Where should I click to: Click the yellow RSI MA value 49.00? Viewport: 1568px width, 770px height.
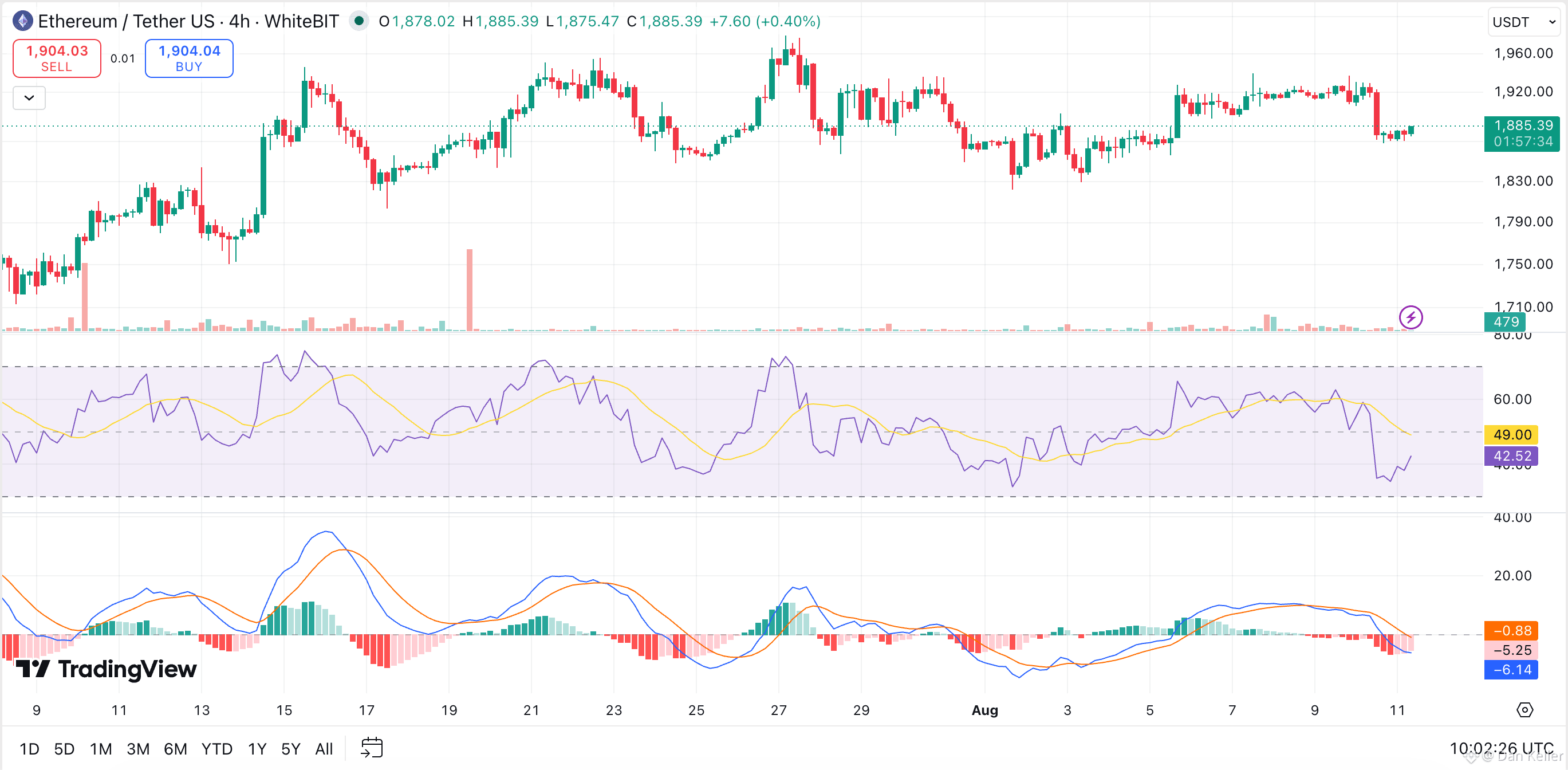point(1512,434)
